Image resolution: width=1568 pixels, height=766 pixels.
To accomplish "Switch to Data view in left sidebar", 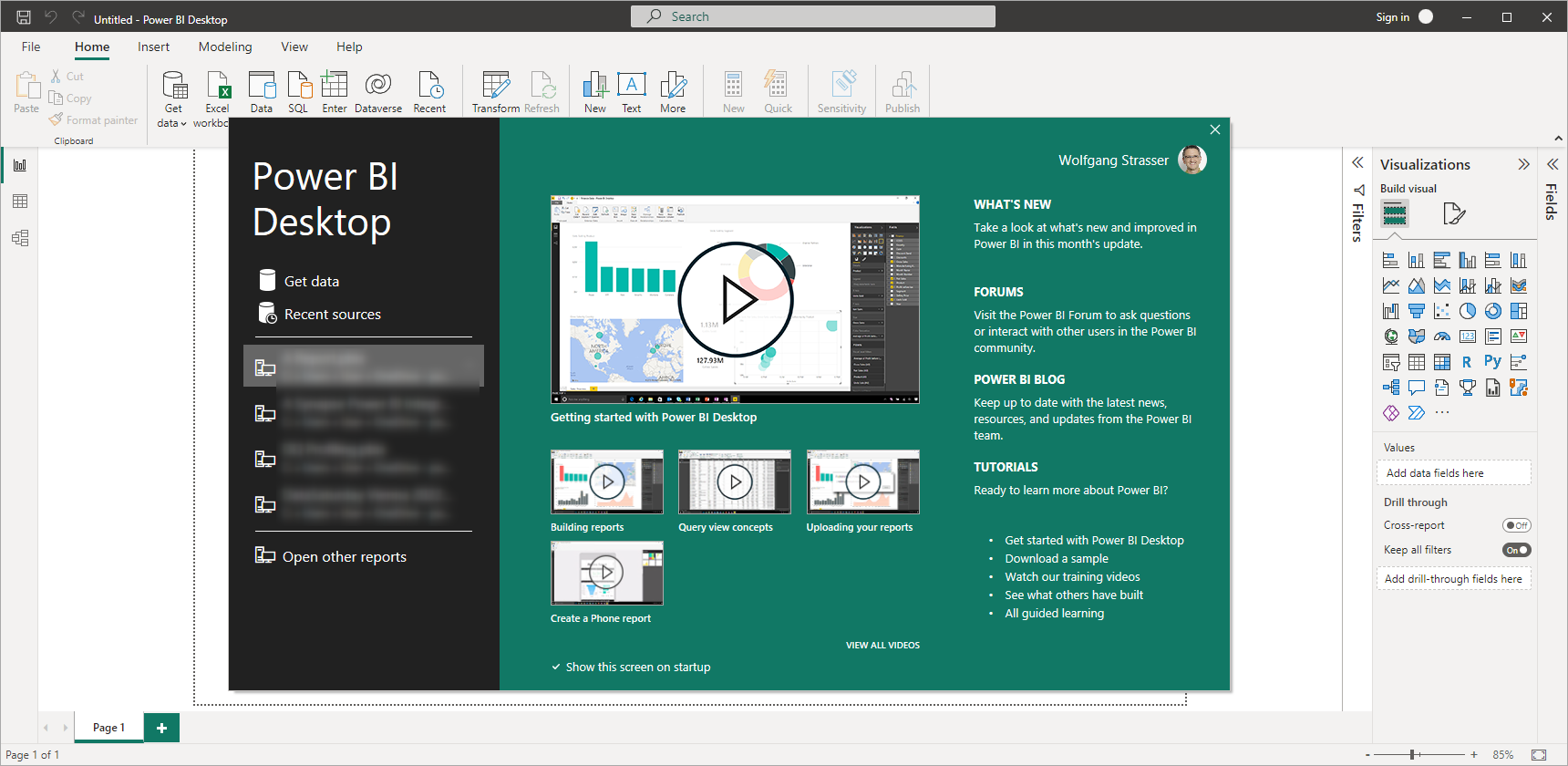I will coord(20,202).
